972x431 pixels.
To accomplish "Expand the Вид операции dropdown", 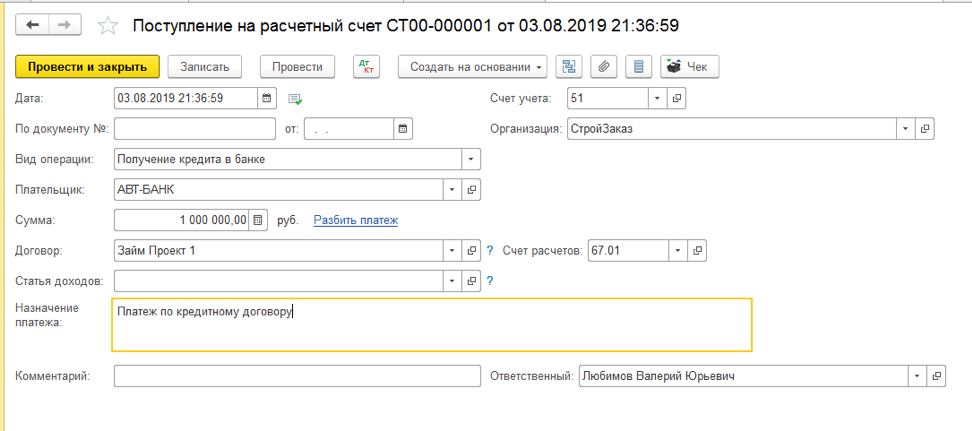I will tap(470, 159).
